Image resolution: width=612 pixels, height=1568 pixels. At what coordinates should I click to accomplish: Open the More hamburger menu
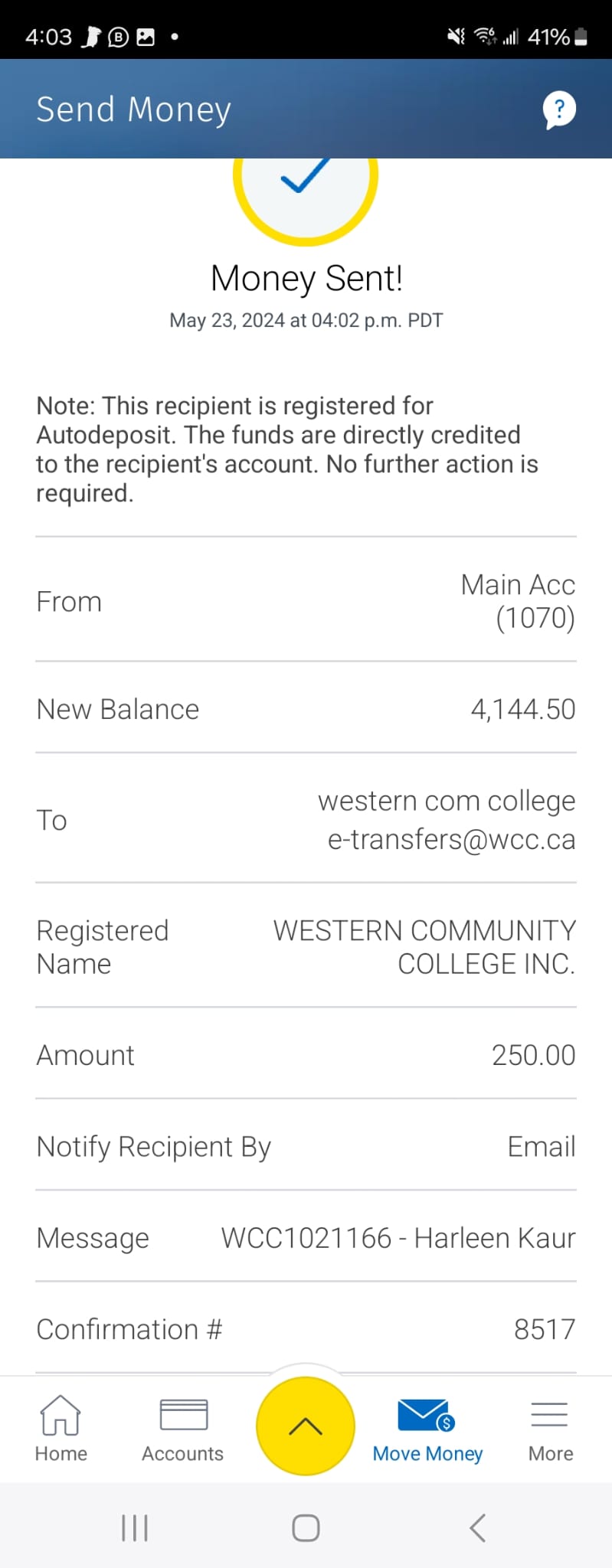click(549, 1415)
